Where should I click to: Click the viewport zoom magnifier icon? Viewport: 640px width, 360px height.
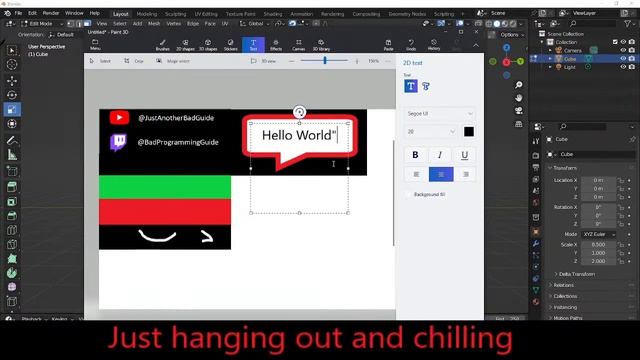pos(518,85)
